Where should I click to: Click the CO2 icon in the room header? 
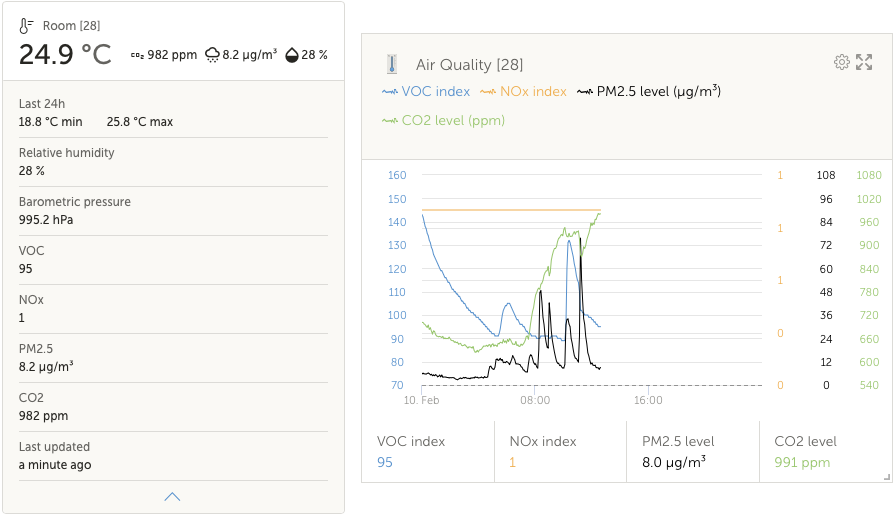click(137, 55)
